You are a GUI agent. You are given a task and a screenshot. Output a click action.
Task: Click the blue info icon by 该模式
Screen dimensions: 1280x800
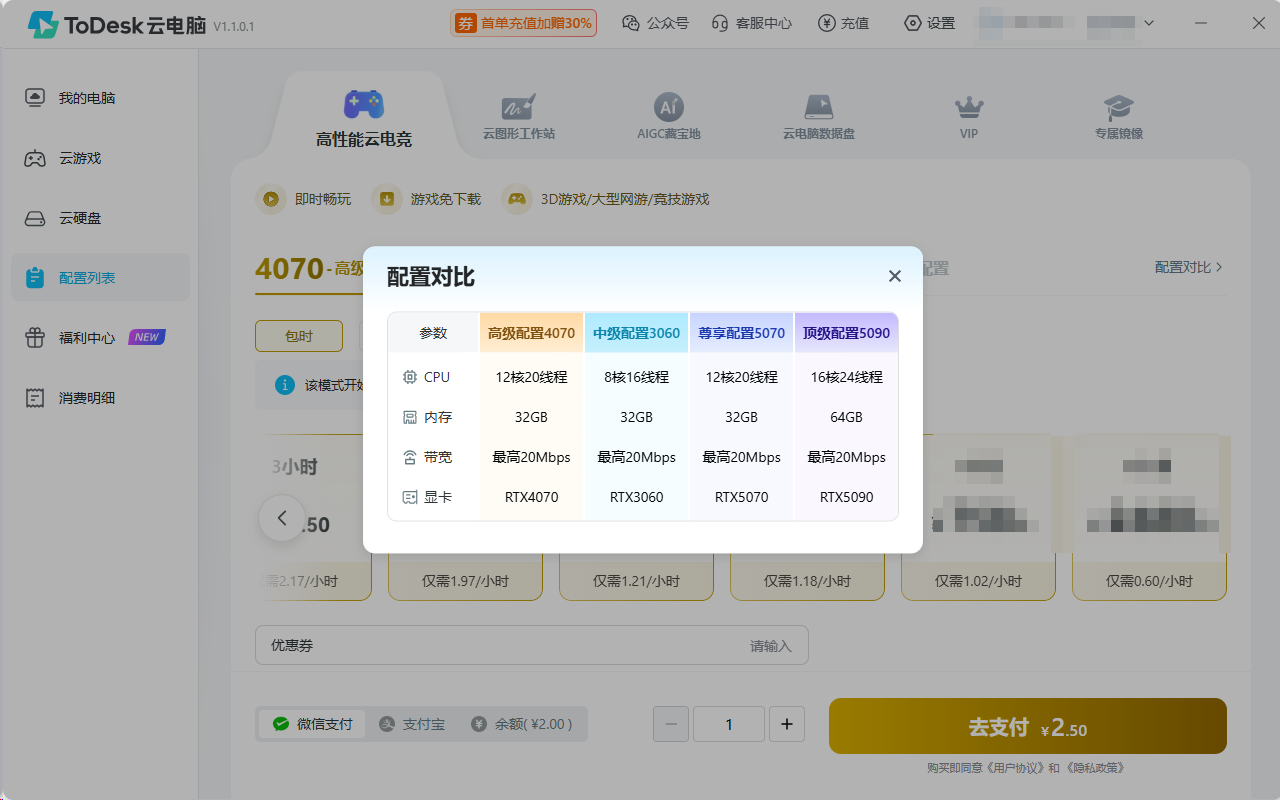[x=285, y=385]
